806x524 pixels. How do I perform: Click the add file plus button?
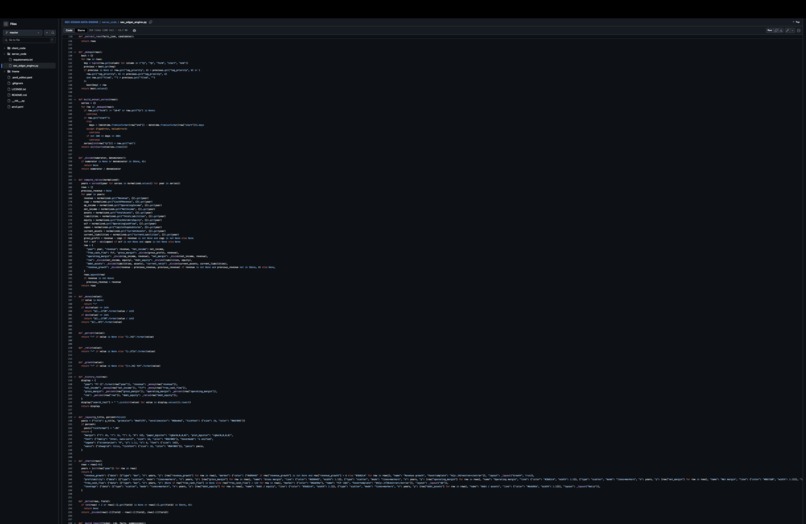pyautogui.click(x=47, y=32)
